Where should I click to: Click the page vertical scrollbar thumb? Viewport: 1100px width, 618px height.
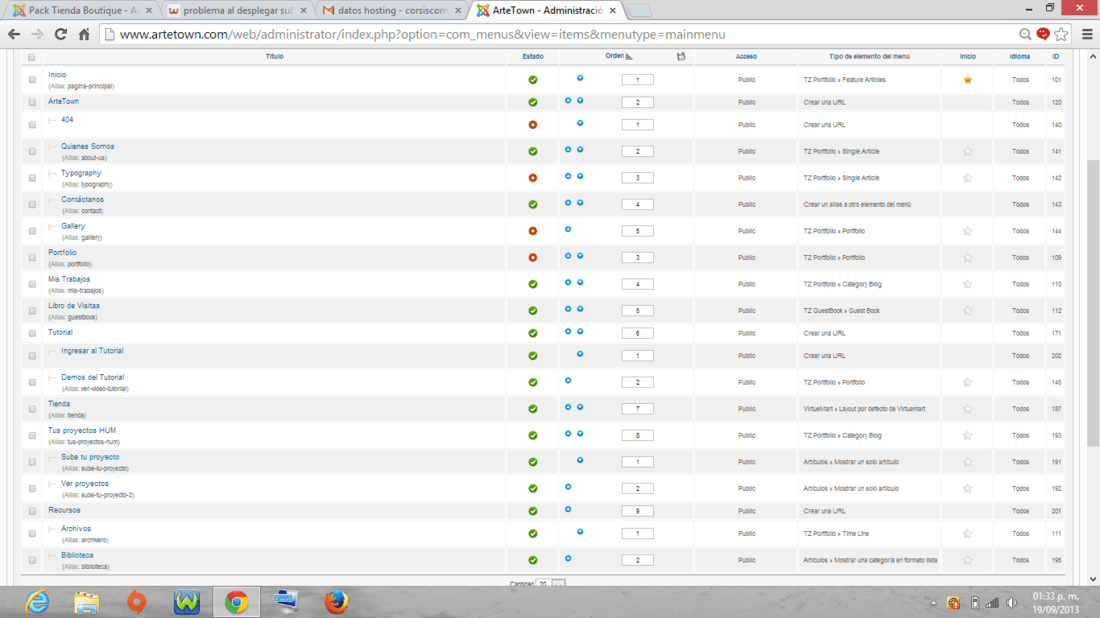click(1092, 303)
